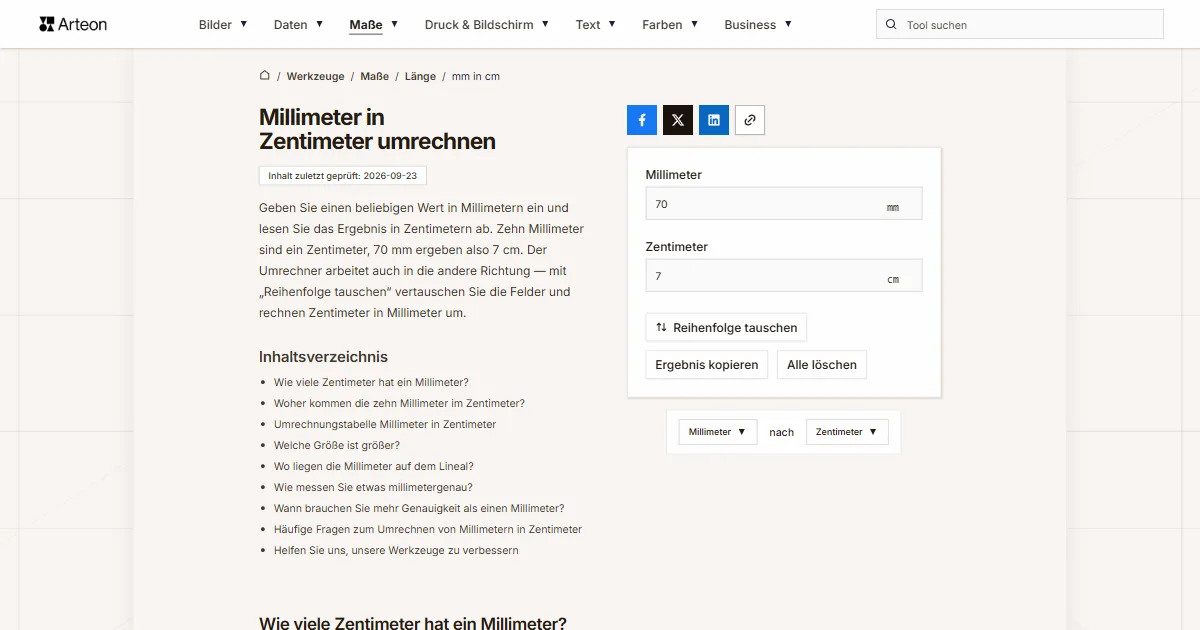Open the Farben menu
Screen dimensions: 1200x630
click(670, 24)
